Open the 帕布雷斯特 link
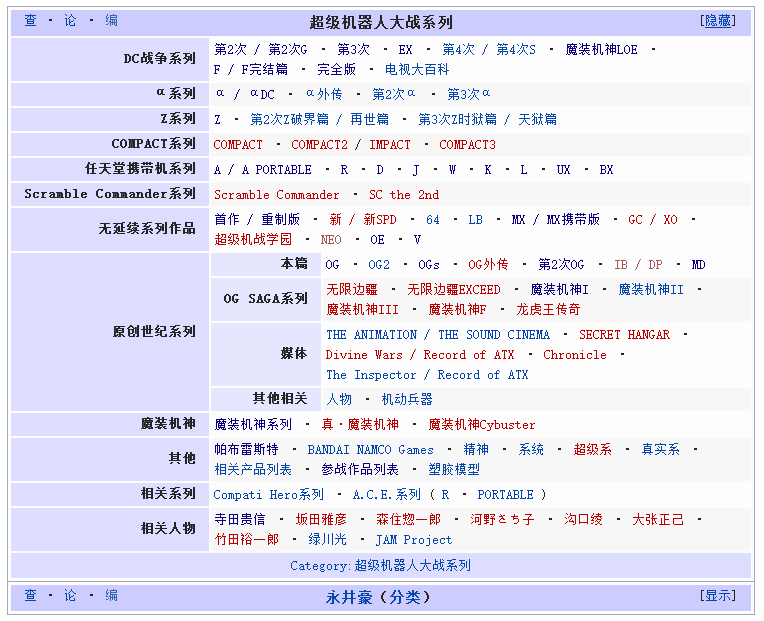The width and height of the screenshot is (764, 621). [246, 450]
